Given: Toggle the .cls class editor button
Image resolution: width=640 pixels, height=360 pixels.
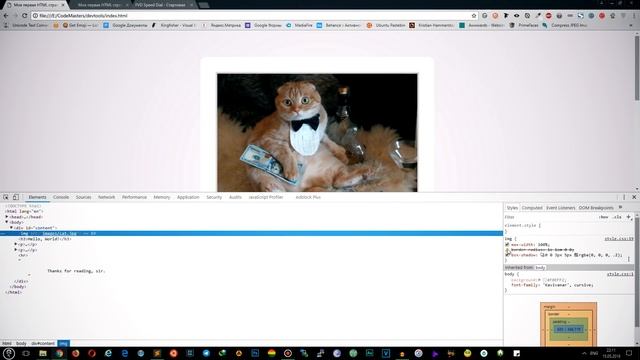Looking at the screenshot, I should (x=617, y=217).
